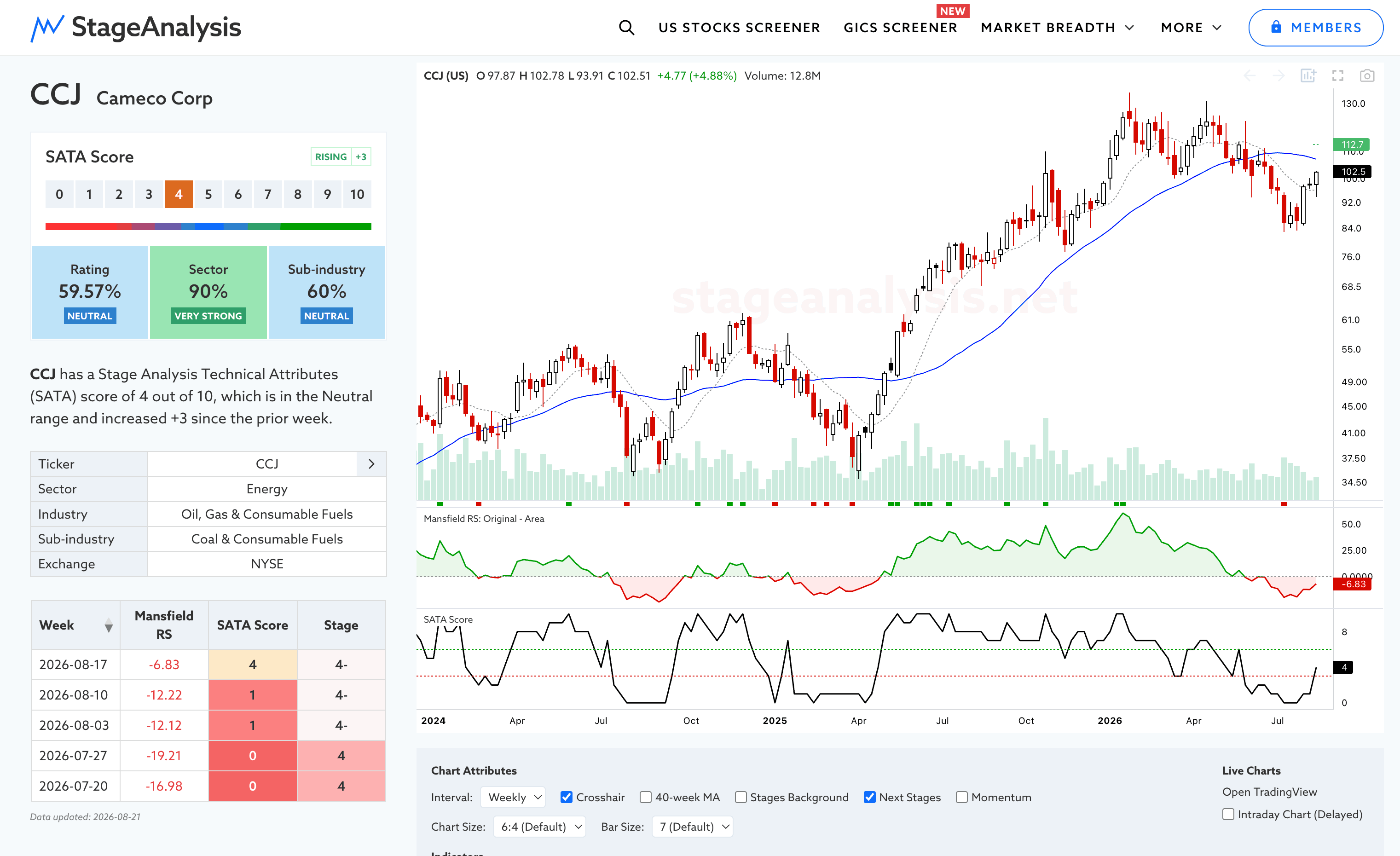Enable the 40-week MA checkbox
The image size is (1400, 856).
pos(645,797)
